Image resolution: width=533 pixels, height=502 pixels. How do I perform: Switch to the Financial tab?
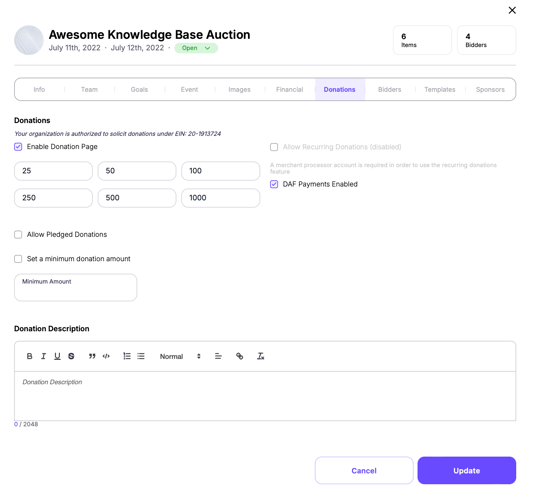coord(289,89)
